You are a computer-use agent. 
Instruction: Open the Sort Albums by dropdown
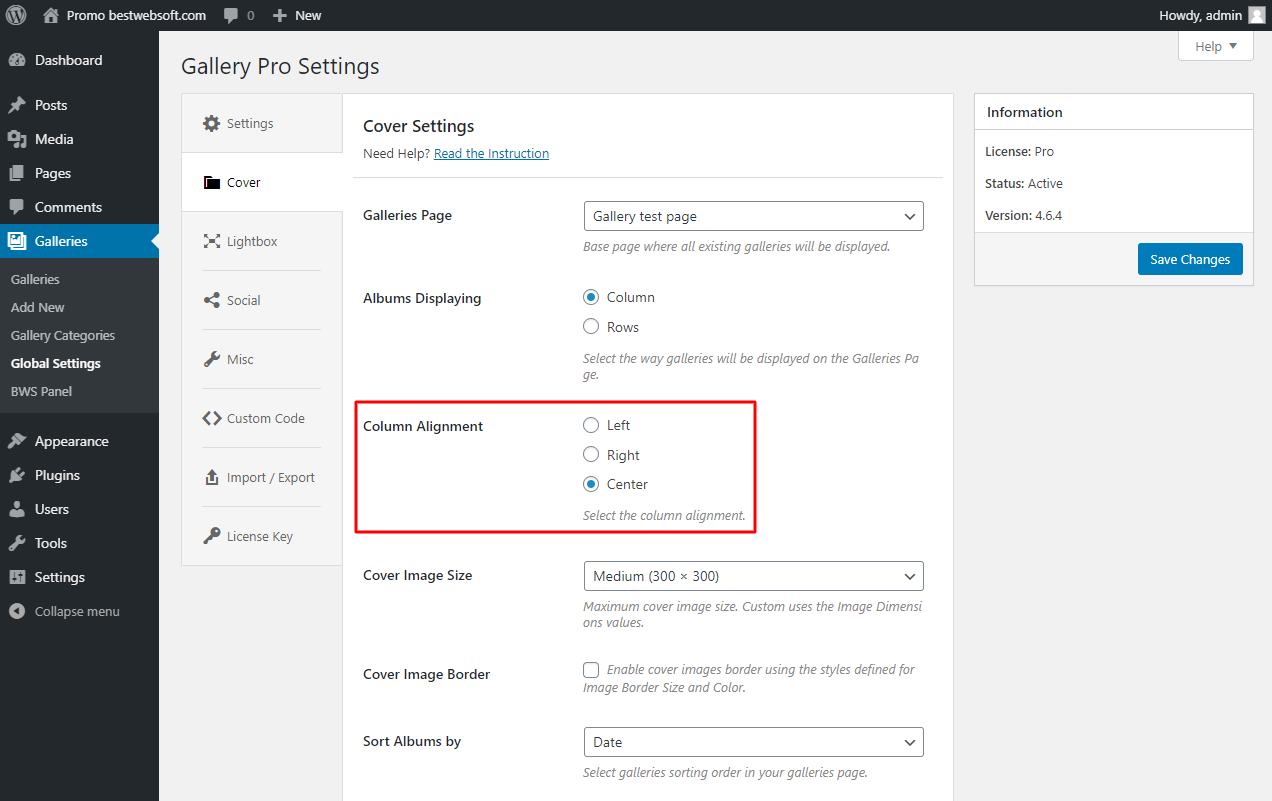(753, 742)
